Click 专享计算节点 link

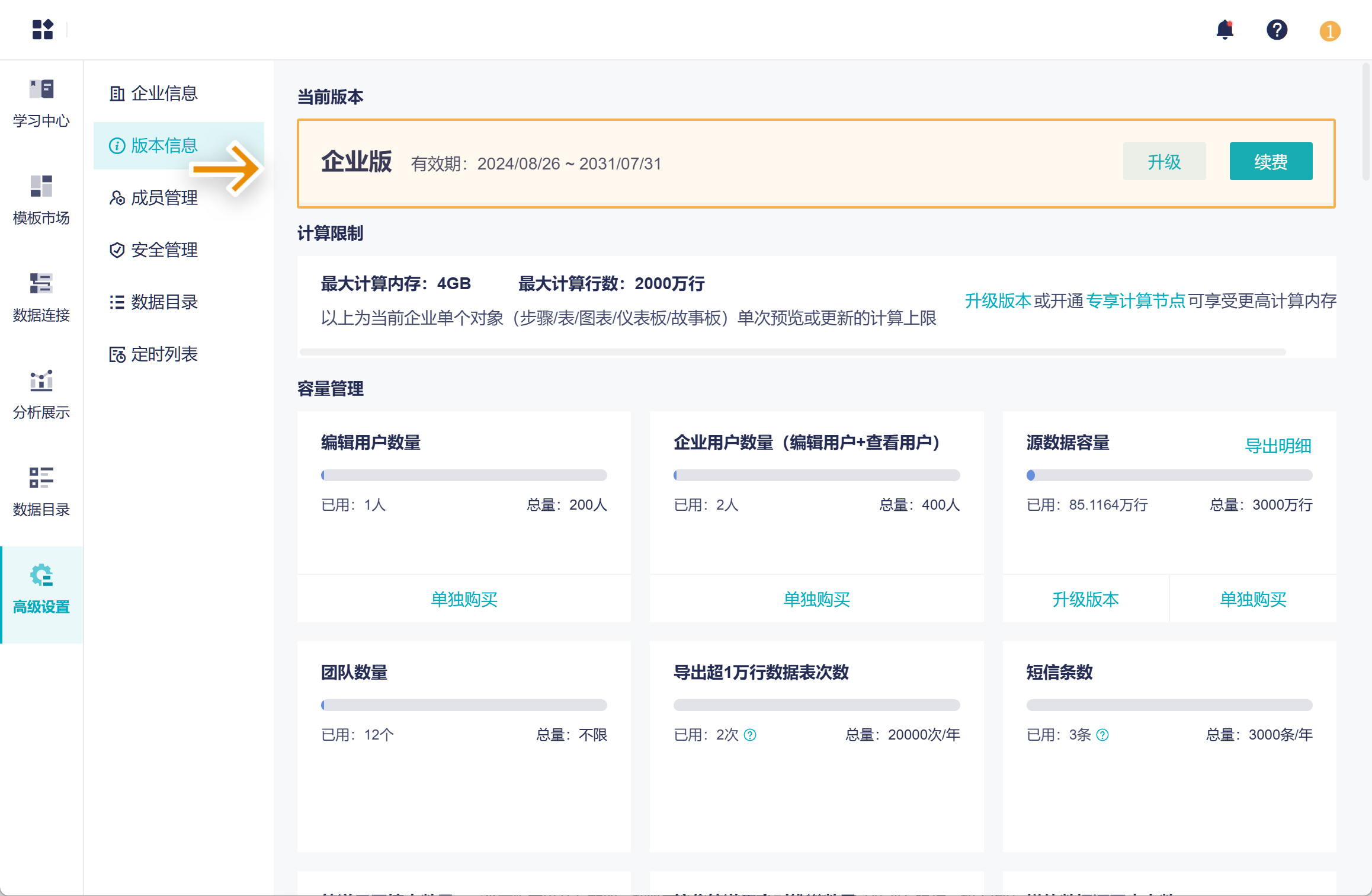(1136, 301)
